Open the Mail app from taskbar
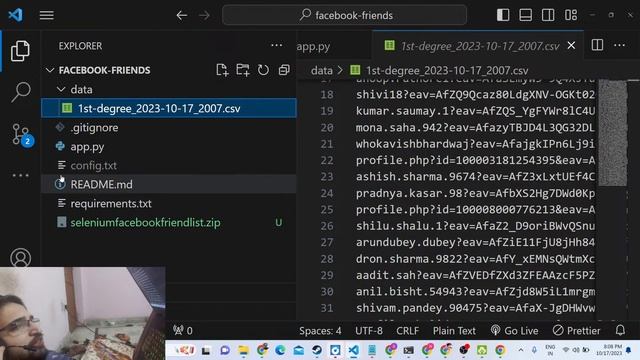Screen dimensions: 640x360 coord(298,350)
